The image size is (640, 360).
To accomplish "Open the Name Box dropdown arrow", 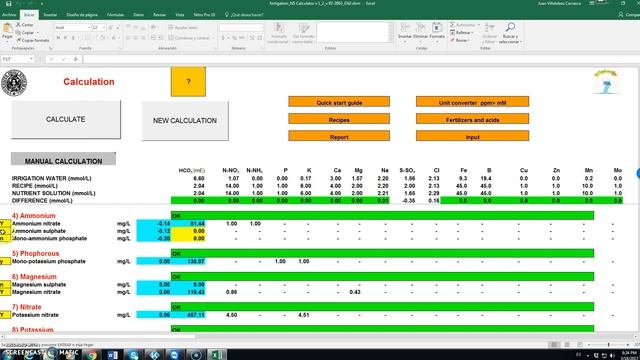I will pos(31,59).
